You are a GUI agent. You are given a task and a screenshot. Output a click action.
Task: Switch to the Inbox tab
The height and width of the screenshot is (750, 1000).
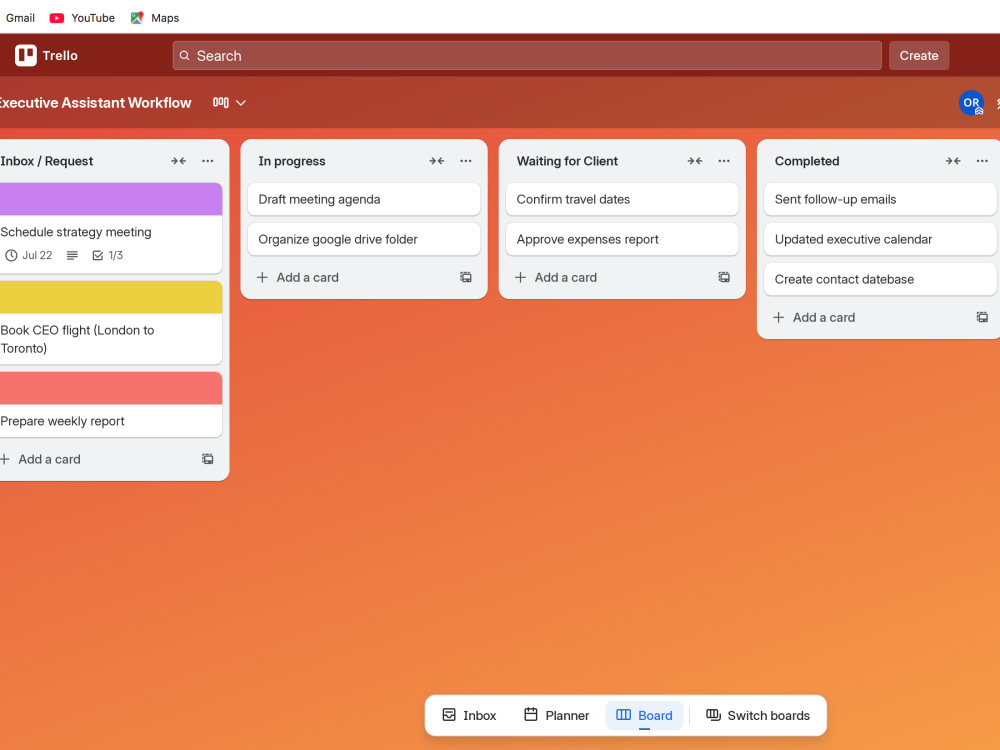point(469,716)
